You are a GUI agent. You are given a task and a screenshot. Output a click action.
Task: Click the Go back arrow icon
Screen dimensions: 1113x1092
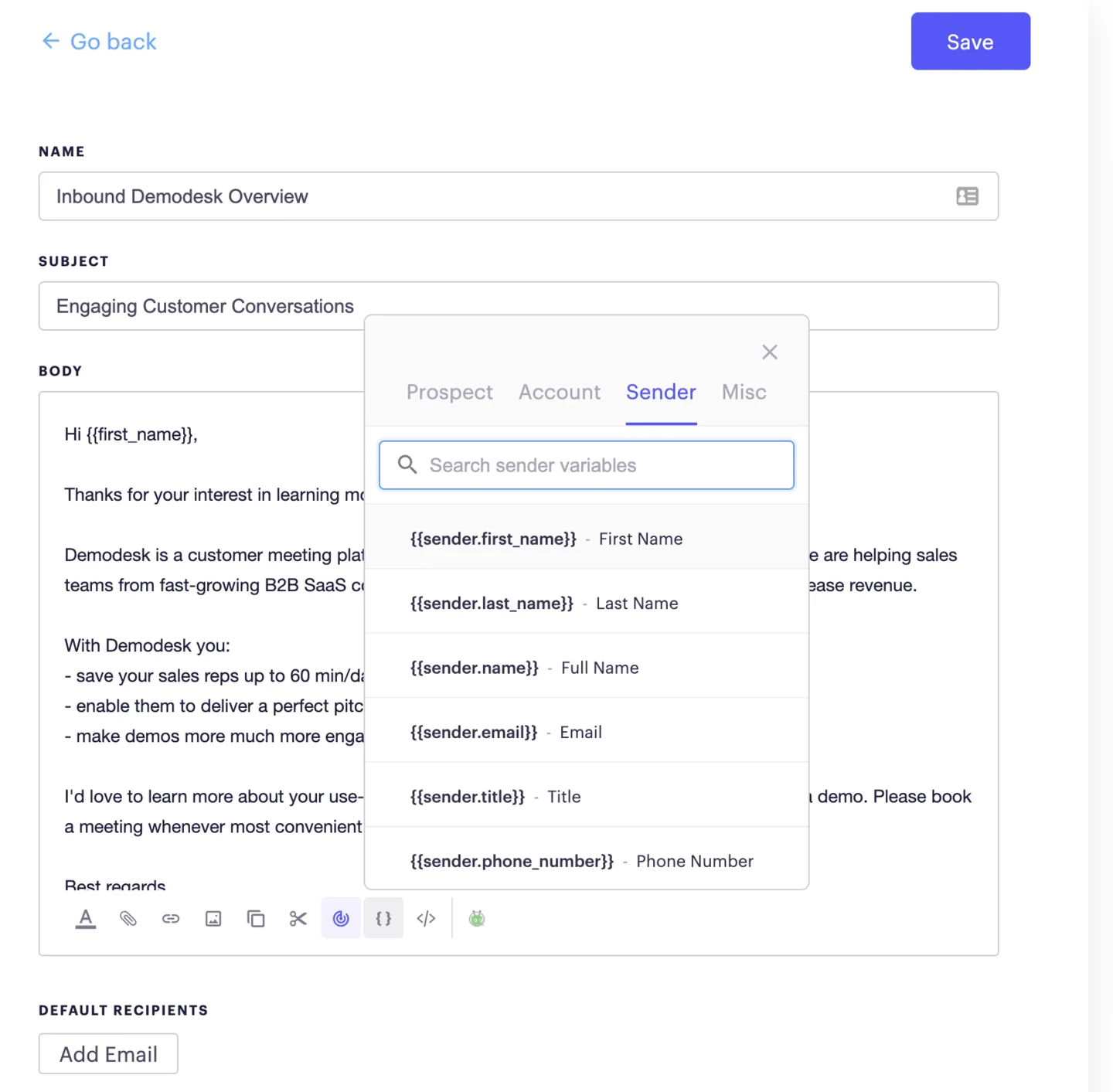51,41
